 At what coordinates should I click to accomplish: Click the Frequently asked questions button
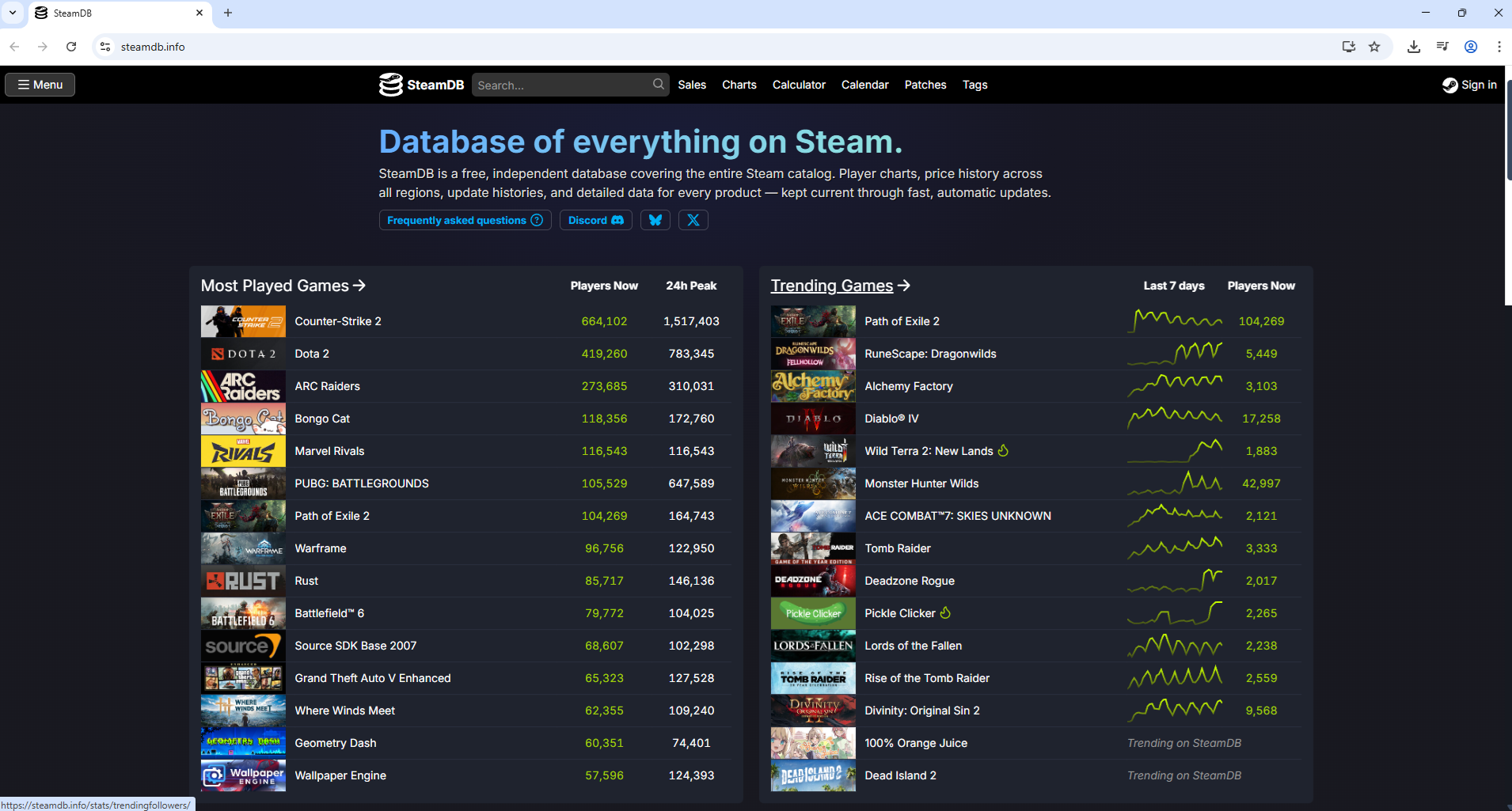(x=465, y=220)
